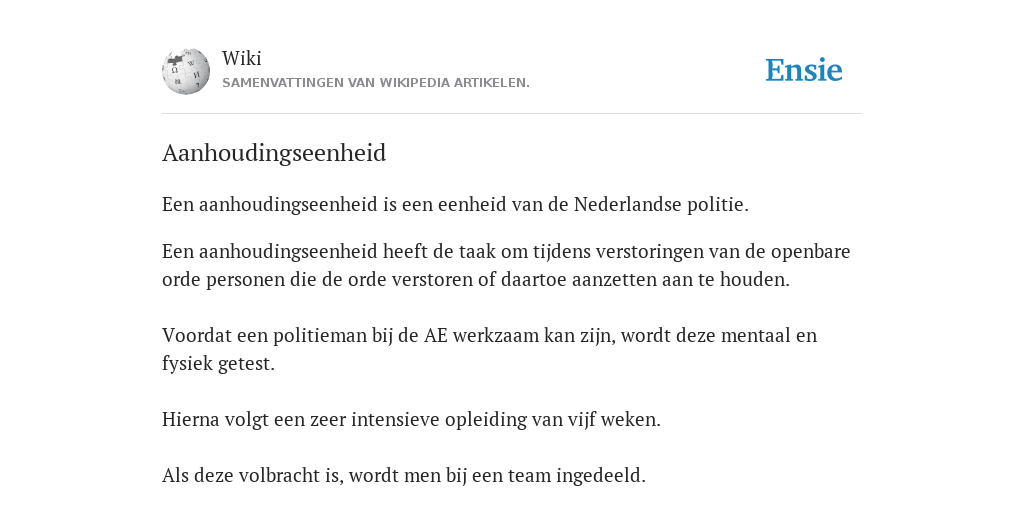Click the horizontal divider below the header

pyautogui.click(x=512, y=114)
